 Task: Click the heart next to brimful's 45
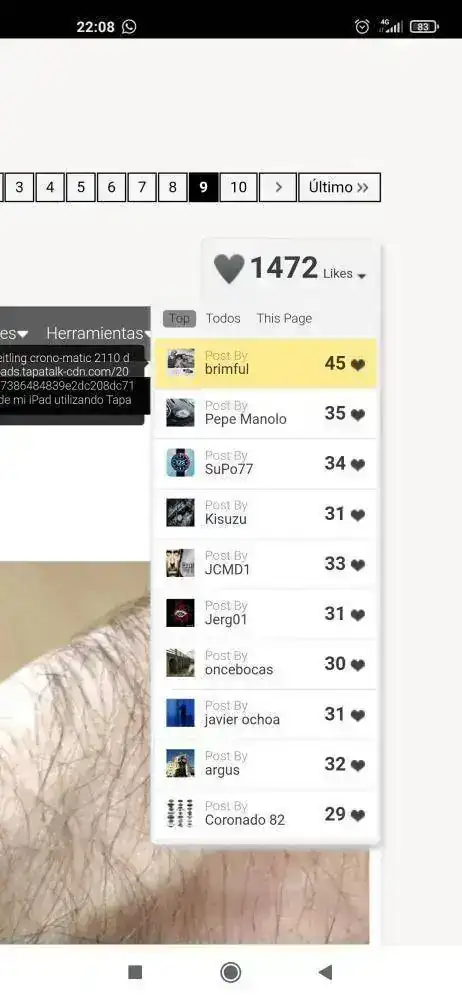point(358,365)
